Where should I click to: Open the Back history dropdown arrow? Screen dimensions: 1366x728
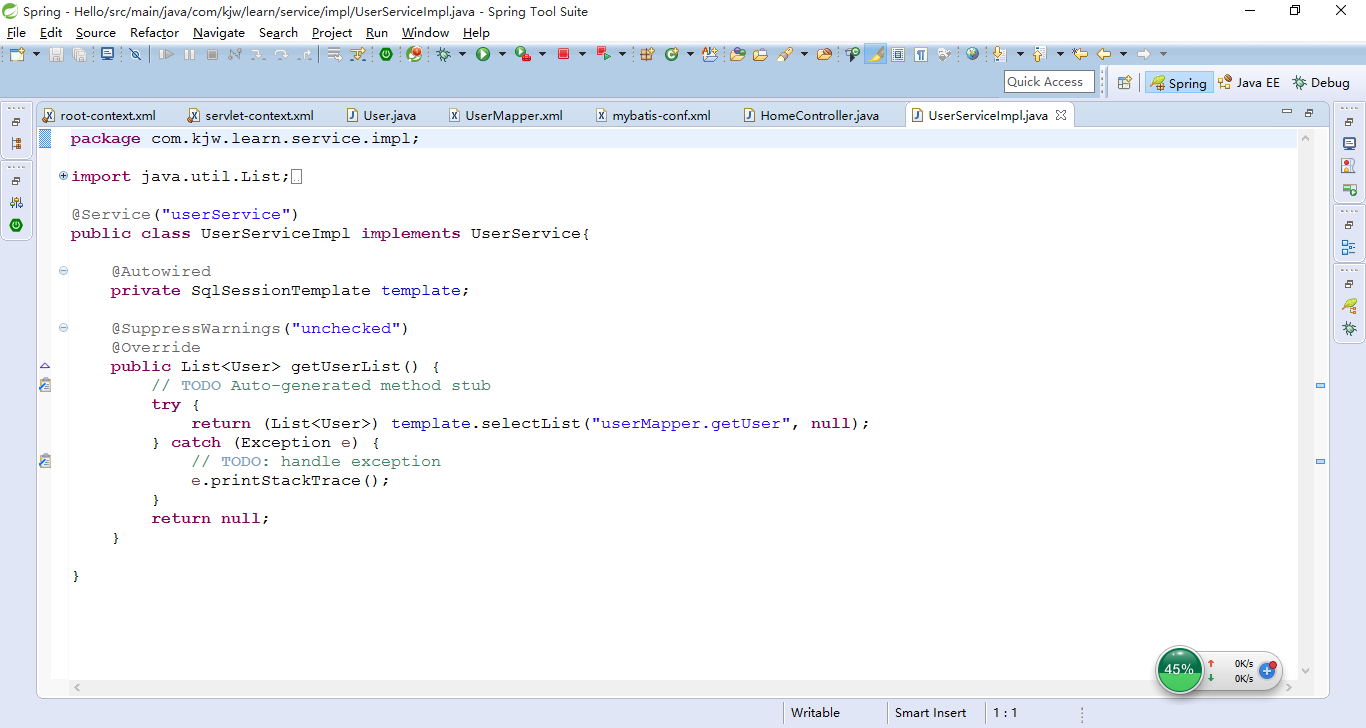1123,54
